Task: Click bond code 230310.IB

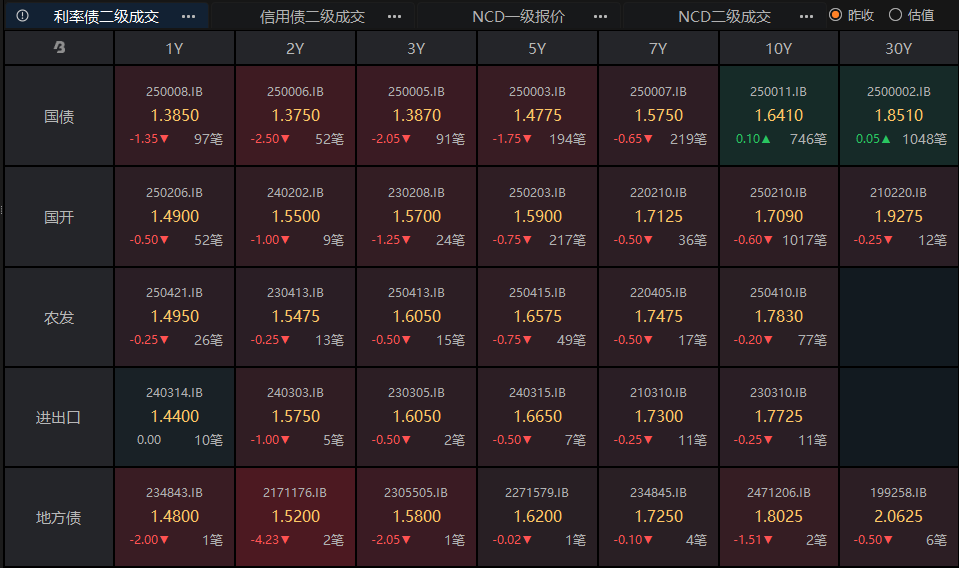Action: coord(779,393)
